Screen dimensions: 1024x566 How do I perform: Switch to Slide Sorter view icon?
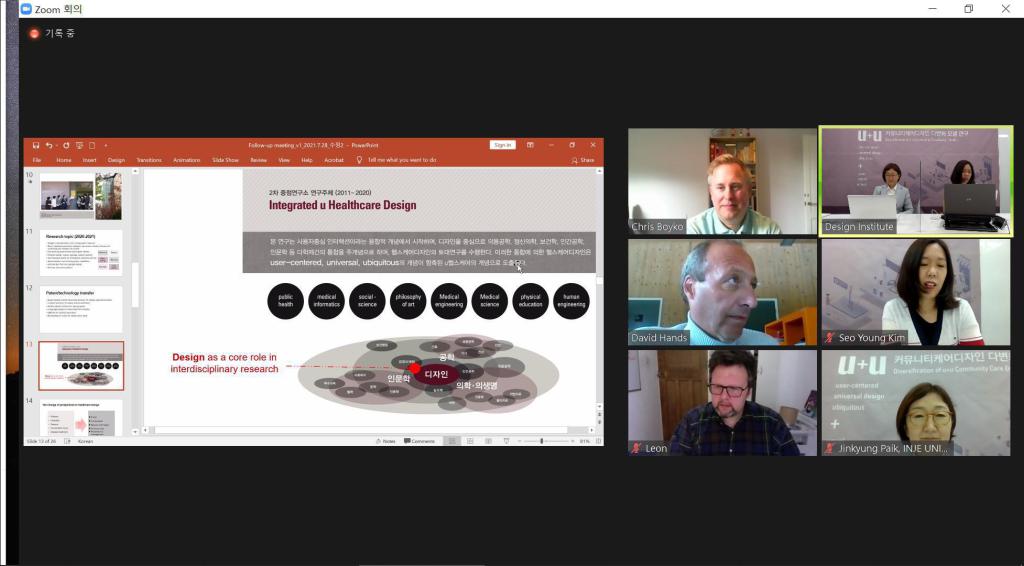point(470,441)
